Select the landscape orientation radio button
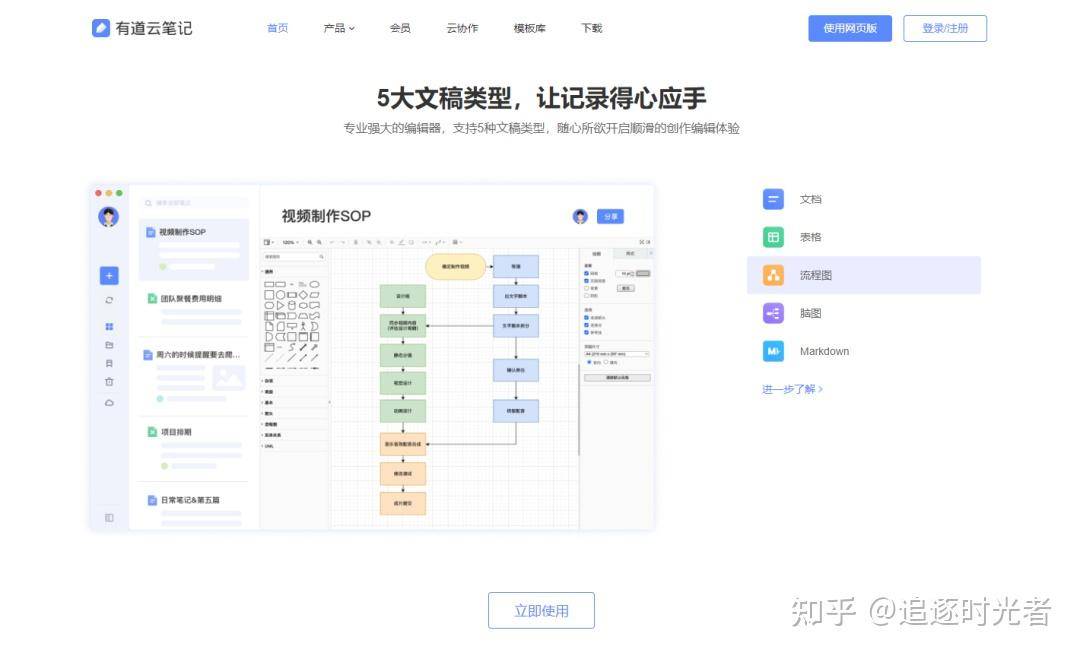Viewport: 1080px width, 656px height. pos(606,362)
